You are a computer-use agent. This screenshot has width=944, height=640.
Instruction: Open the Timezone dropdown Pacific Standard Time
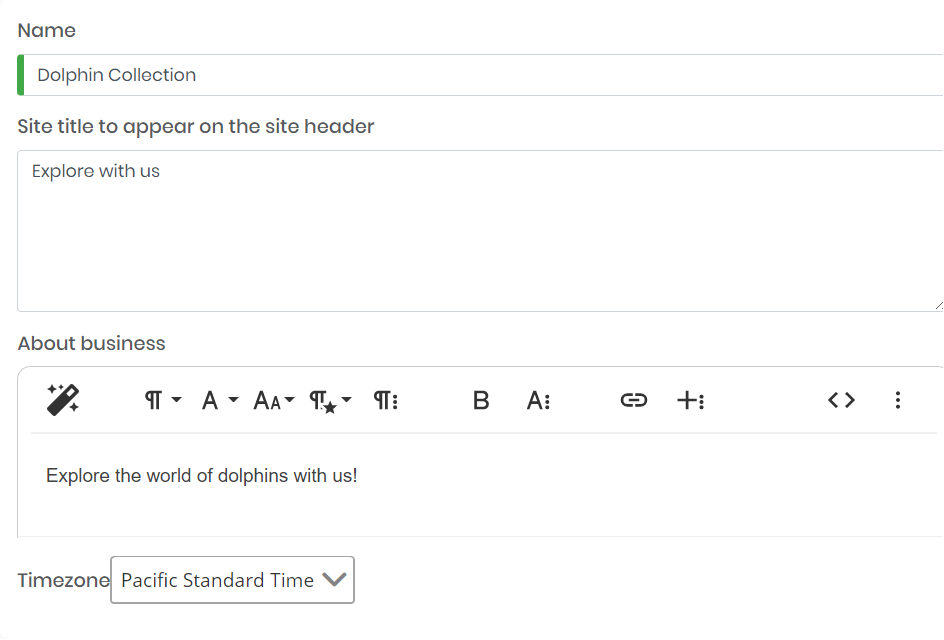pyautogui.click(x=232, y=580)
